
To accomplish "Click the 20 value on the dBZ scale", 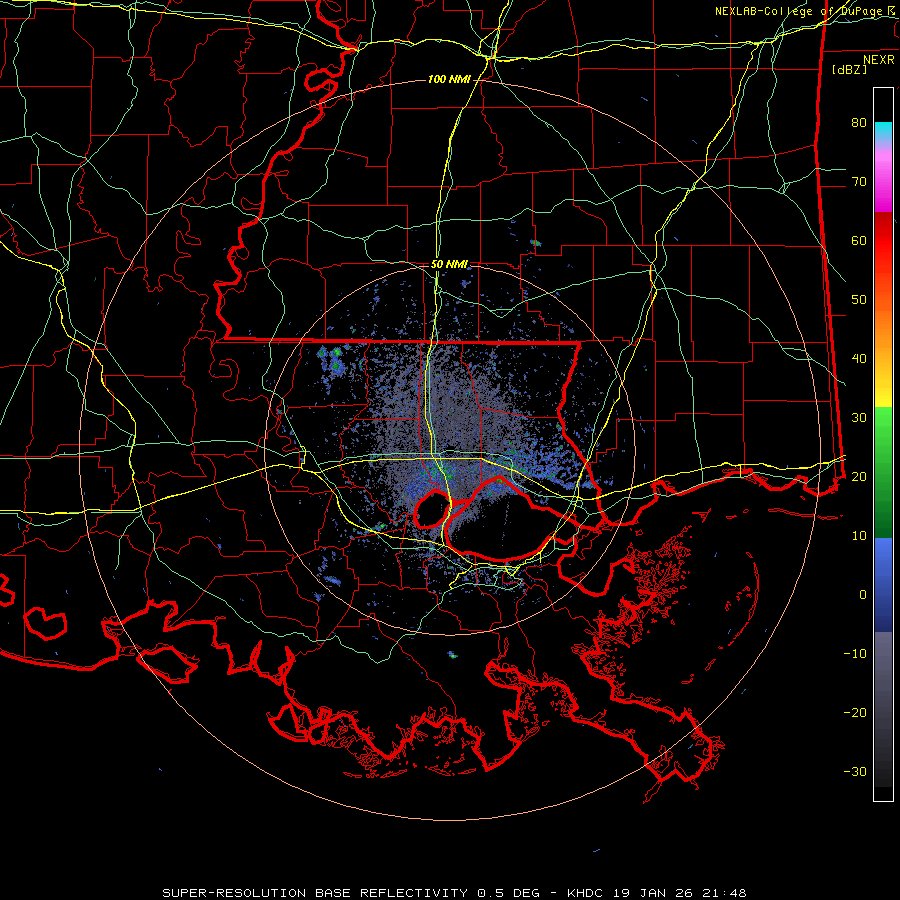I will (859, 477).
